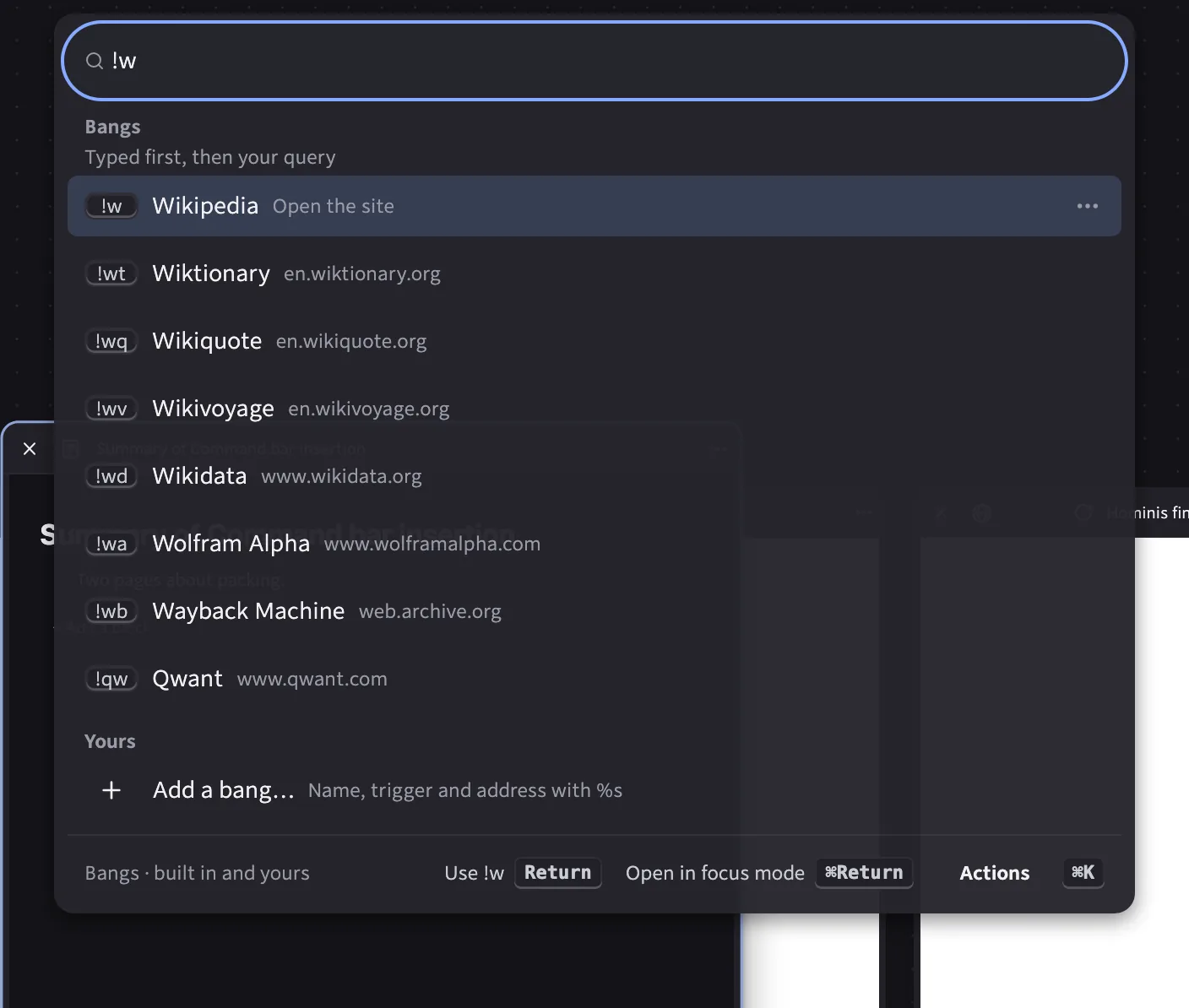Click the search magnifier icon
The image size is (1189, 1008).
pyautogui.click(x=95, y=61)
